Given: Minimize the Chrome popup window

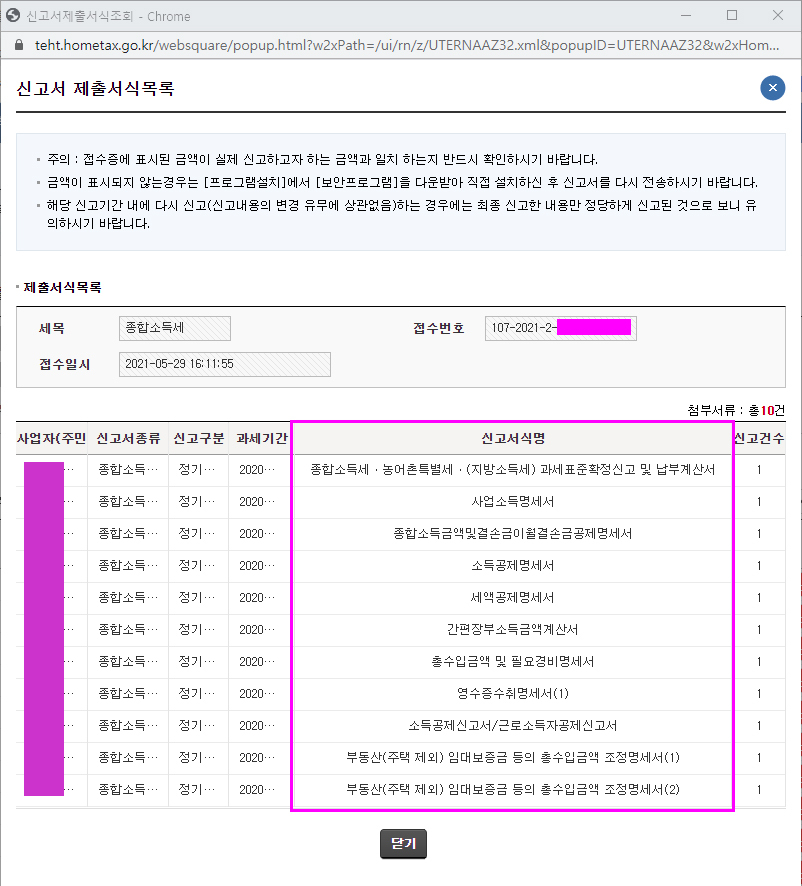Looking at the screenshot, I should pyautogui.click(x=686, y=16).
